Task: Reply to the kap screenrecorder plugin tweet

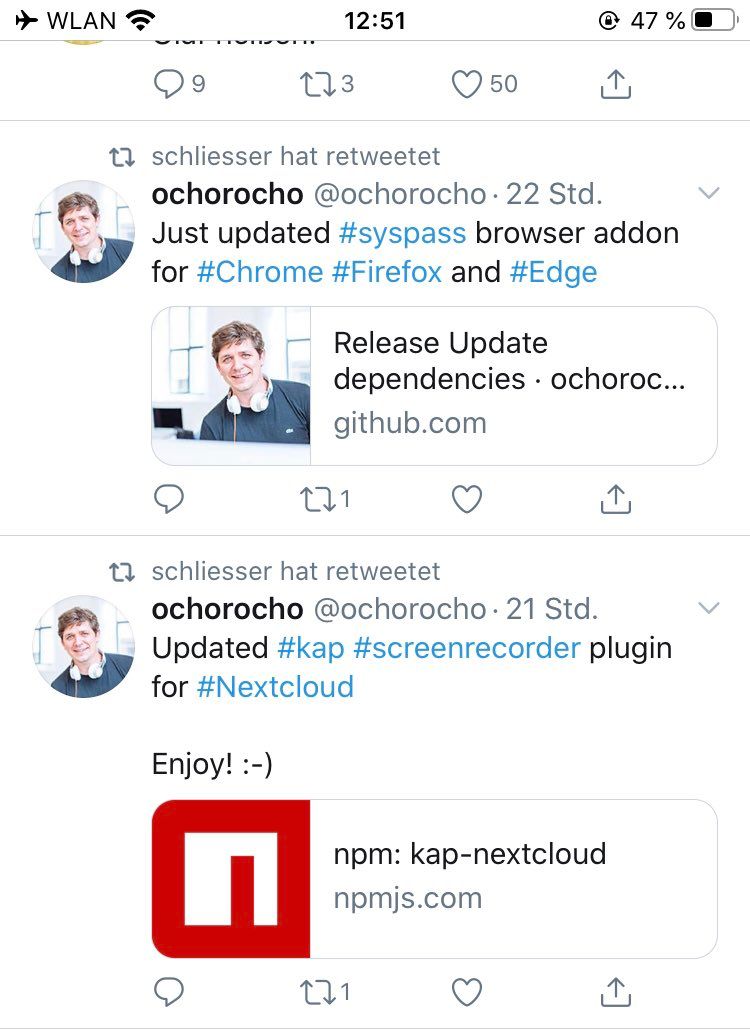Action: pyautogui.click(x=169, y=992)
